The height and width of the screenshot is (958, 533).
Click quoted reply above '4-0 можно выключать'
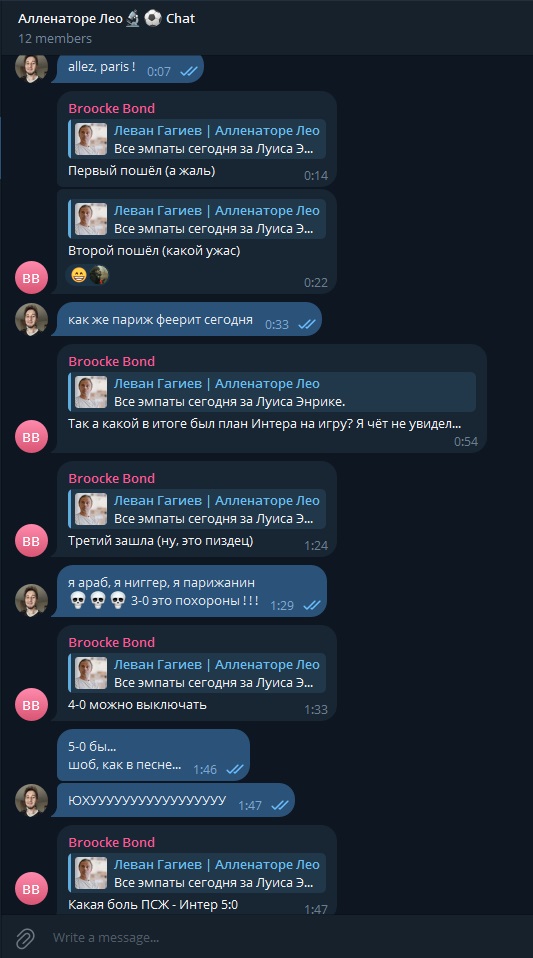[x=197, y=673]
